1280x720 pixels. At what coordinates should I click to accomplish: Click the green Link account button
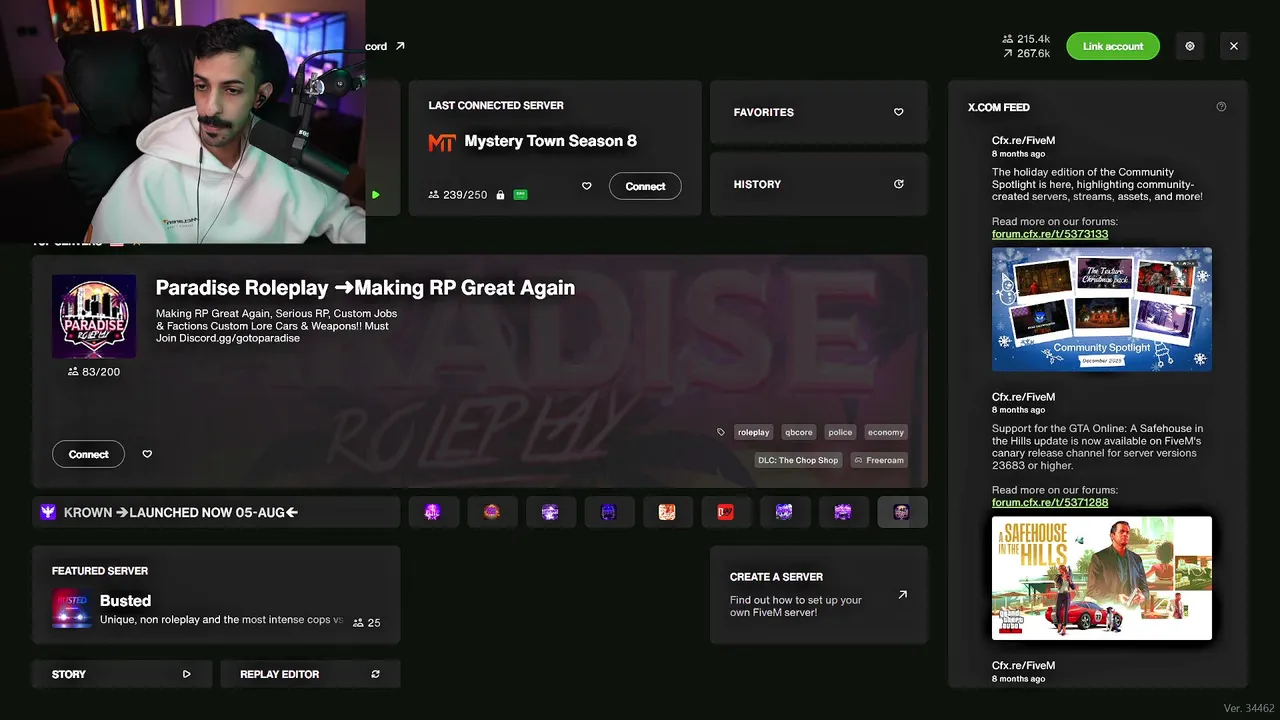click(x=1113, y=46)
